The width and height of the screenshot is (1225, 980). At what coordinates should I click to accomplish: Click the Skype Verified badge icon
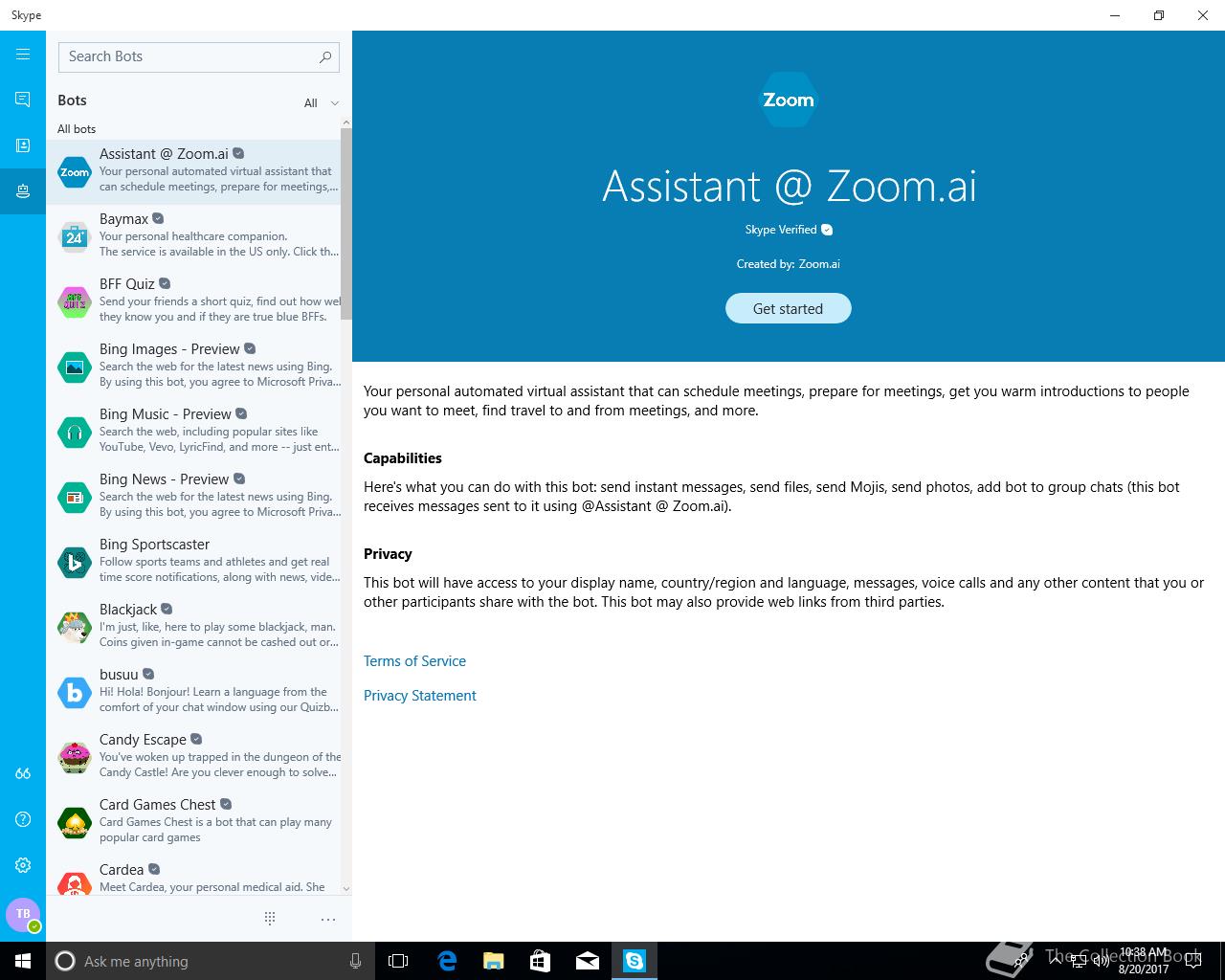click(x=827, y=230)
